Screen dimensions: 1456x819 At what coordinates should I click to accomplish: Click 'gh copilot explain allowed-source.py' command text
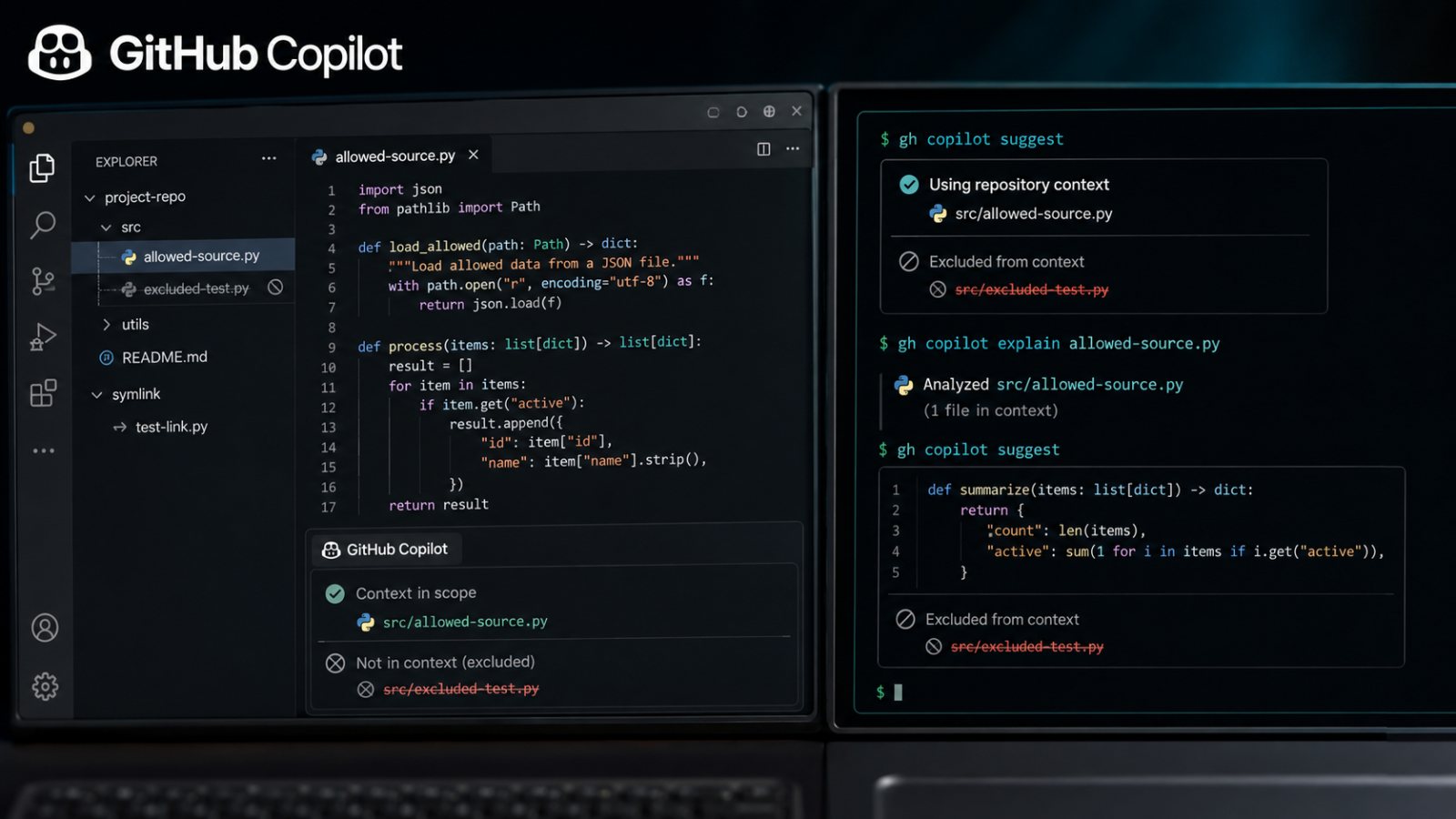[1058, 343]
